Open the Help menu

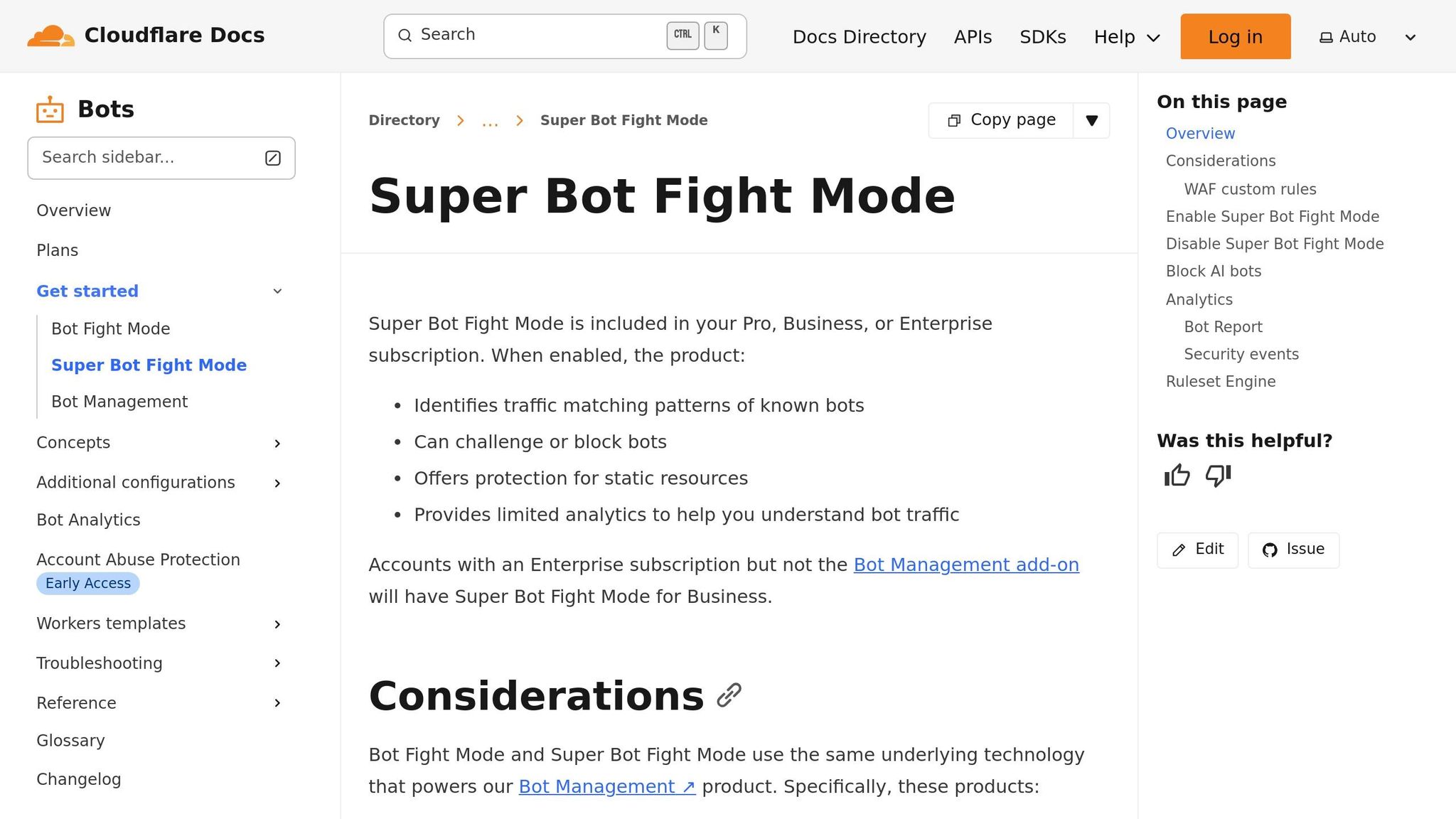pos(1126,36)
